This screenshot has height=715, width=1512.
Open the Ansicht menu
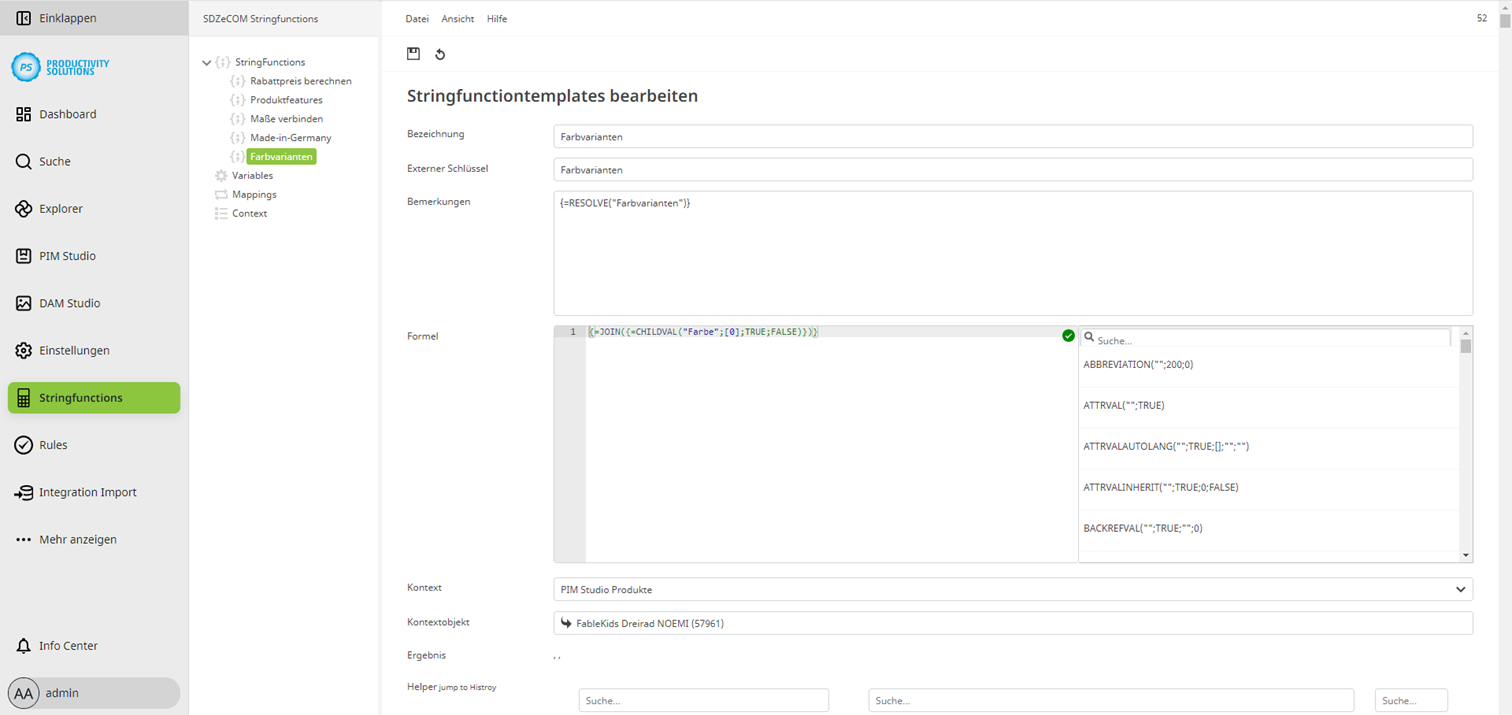[x=457, y=18]
